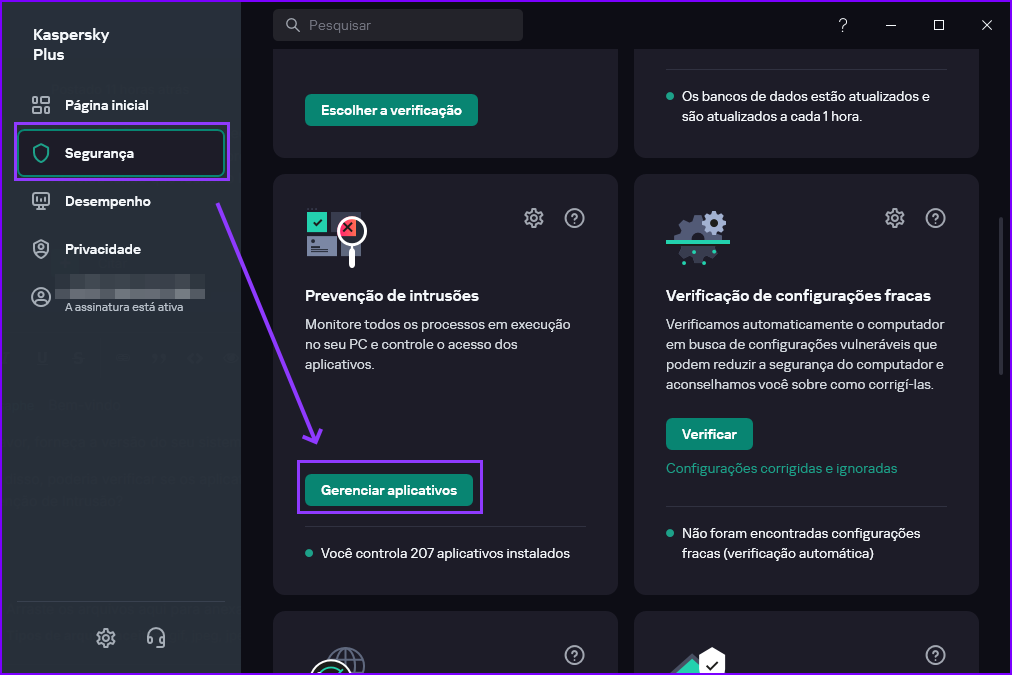Click the Segurança shield icon
Screen dimensions: 1012x675
tap(41, 153)
